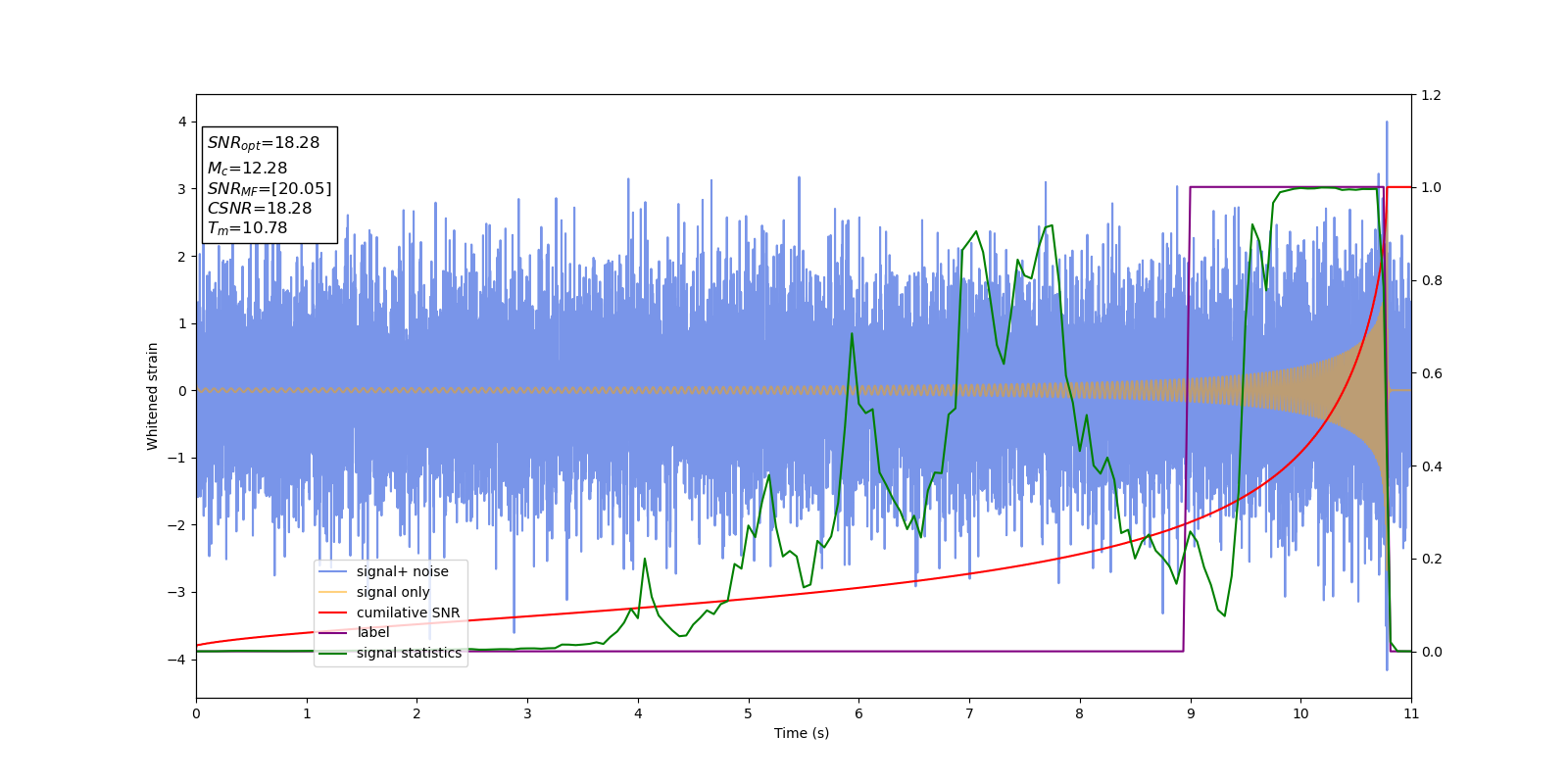Click left y-axis tick label −2
Image resolution: width=1568 pixels, height=784 pixels.
[176, 525]
